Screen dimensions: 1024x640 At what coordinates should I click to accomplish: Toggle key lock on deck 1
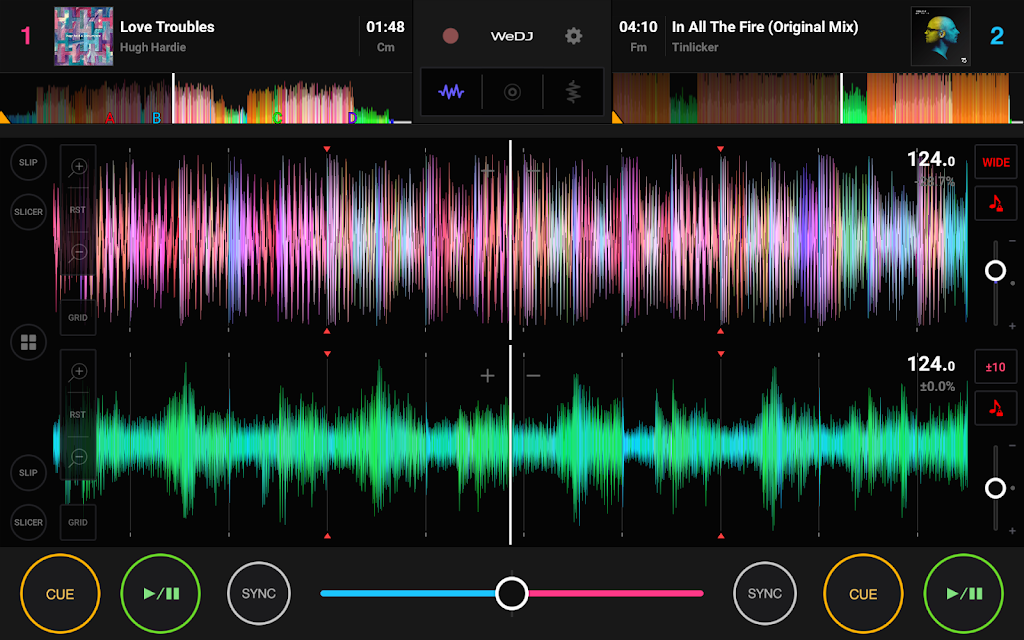tap(995, 202)
